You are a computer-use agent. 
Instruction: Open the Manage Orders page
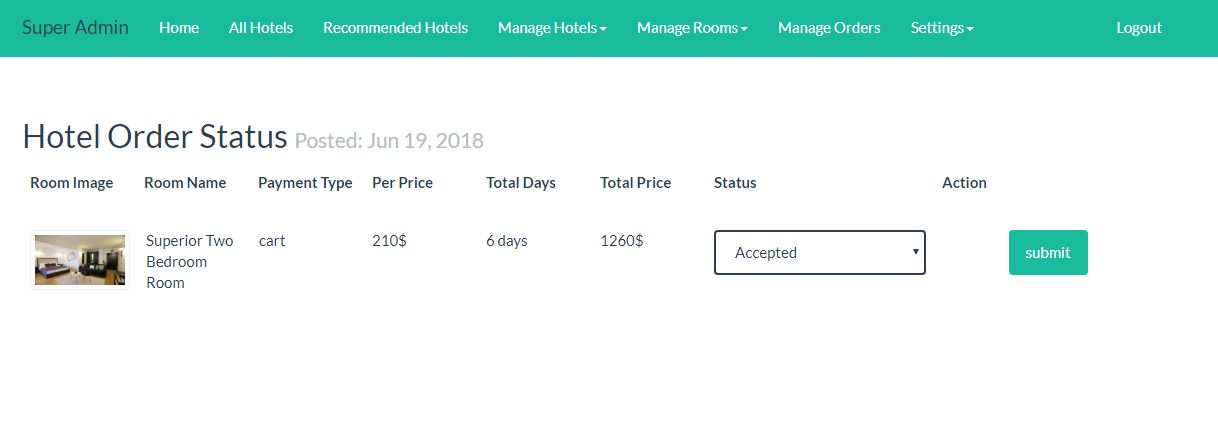point(829,28)
